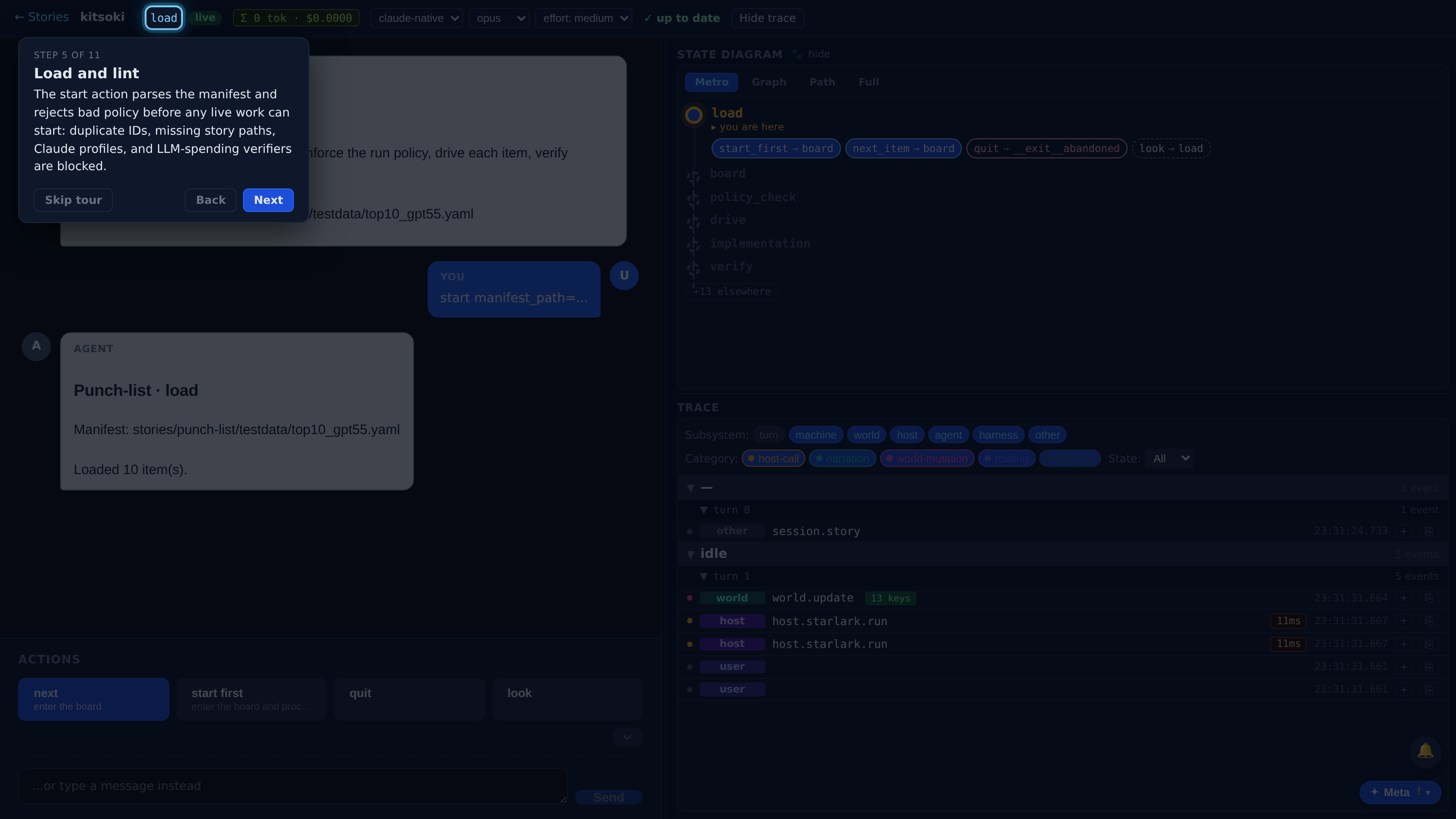
Task: Expand details of session.story event with plus
Action: 1403,531
